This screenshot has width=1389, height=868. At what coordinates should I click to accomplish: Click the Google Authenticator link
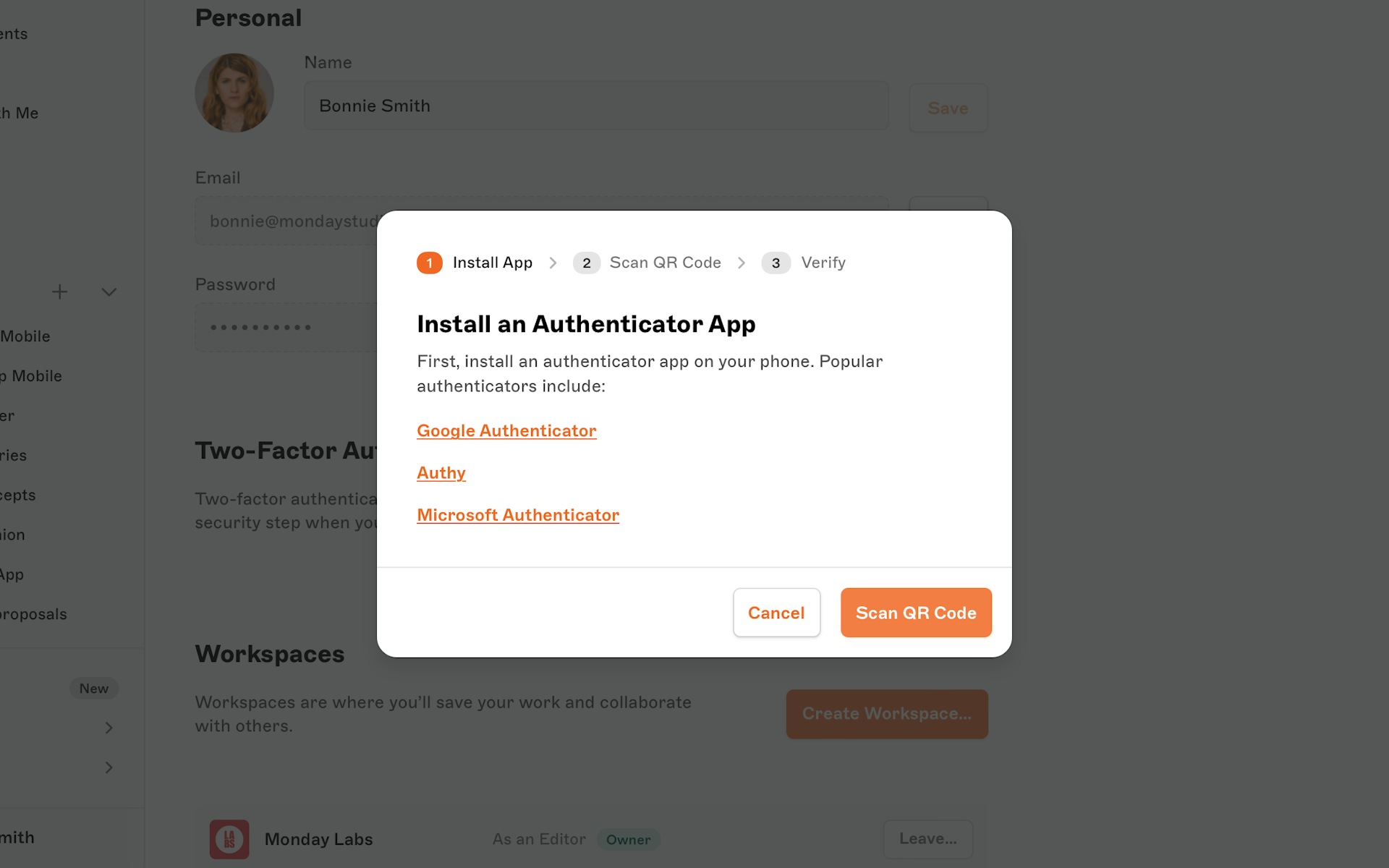pos(506,430)
